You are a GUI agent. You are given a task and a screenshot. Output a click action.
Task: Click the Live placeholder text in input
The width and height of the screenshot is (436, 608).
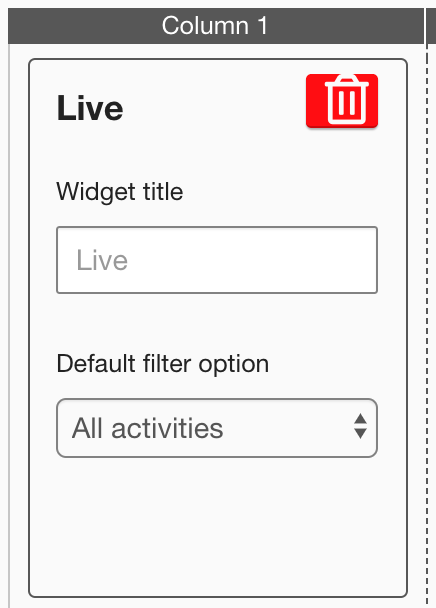102,260
